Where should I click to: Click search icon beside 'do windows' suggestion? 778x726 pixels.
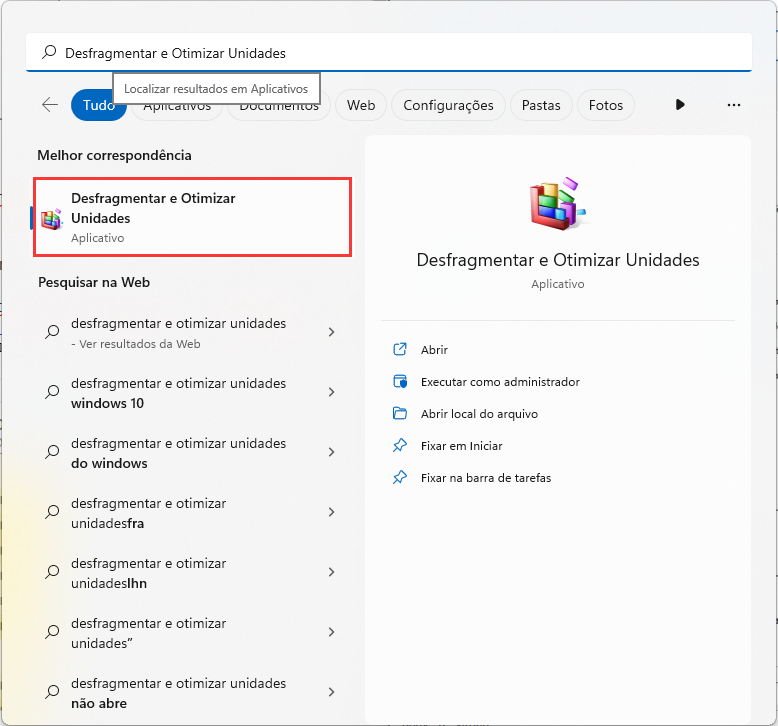(52, 452)
